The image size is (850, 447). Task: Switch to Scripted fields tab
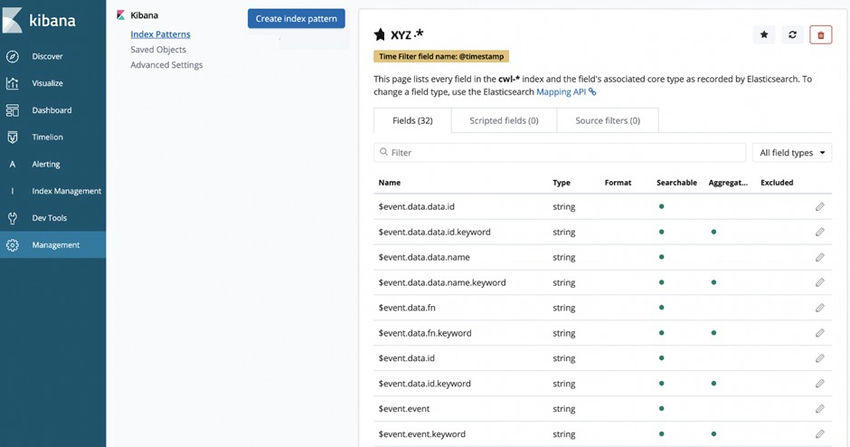pos(496,121)
